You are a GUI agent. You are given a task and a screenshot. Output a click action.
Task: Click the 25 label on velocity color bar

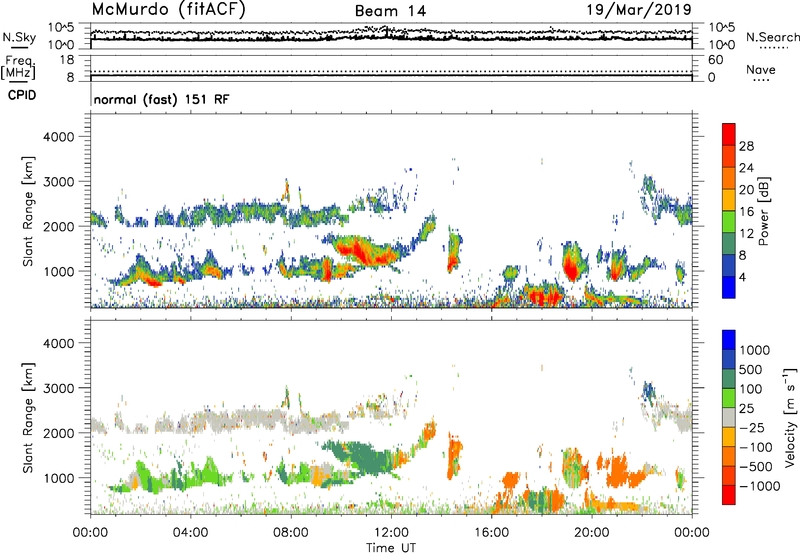click(746, 409)
